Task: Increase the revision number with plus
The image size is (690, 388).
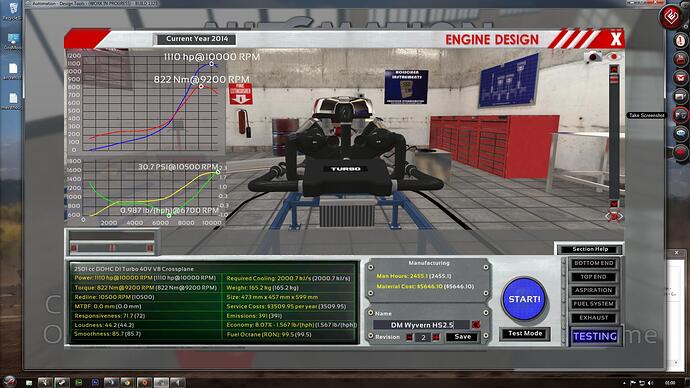Action: [x=436, y=337]
